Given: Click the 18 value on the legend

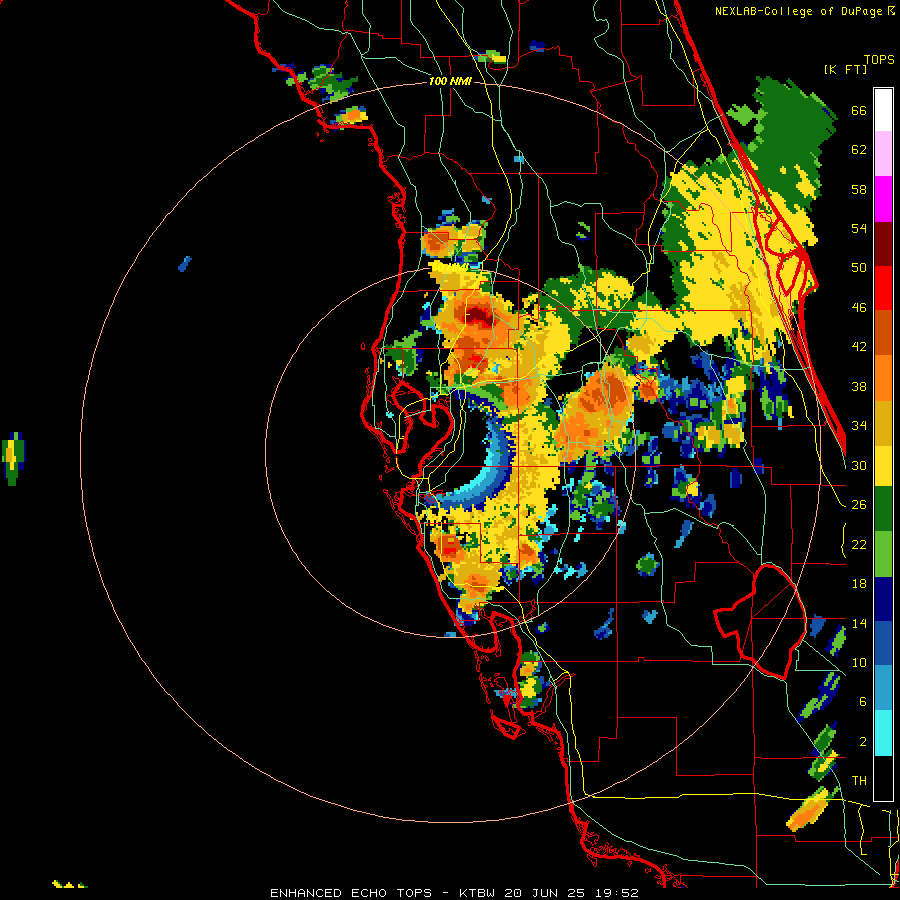Looking at the screenshot, I should (x=859, y=584).
